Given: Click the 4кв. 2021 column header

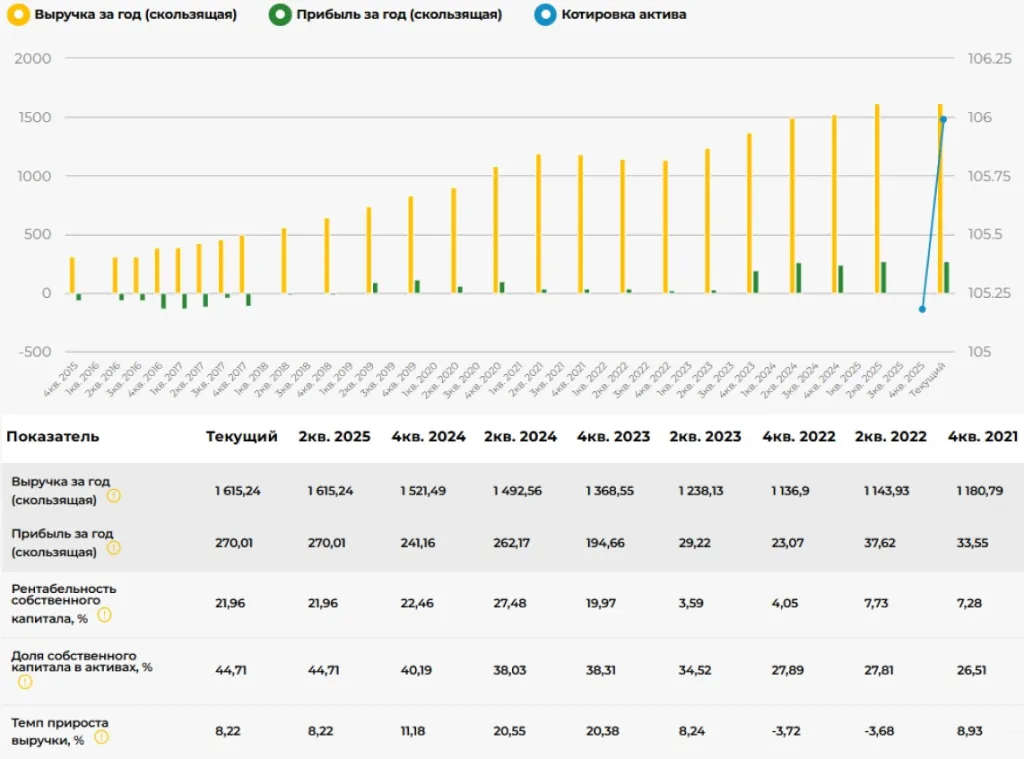Looking at the screenshot, I should click(x=983, y=437).
